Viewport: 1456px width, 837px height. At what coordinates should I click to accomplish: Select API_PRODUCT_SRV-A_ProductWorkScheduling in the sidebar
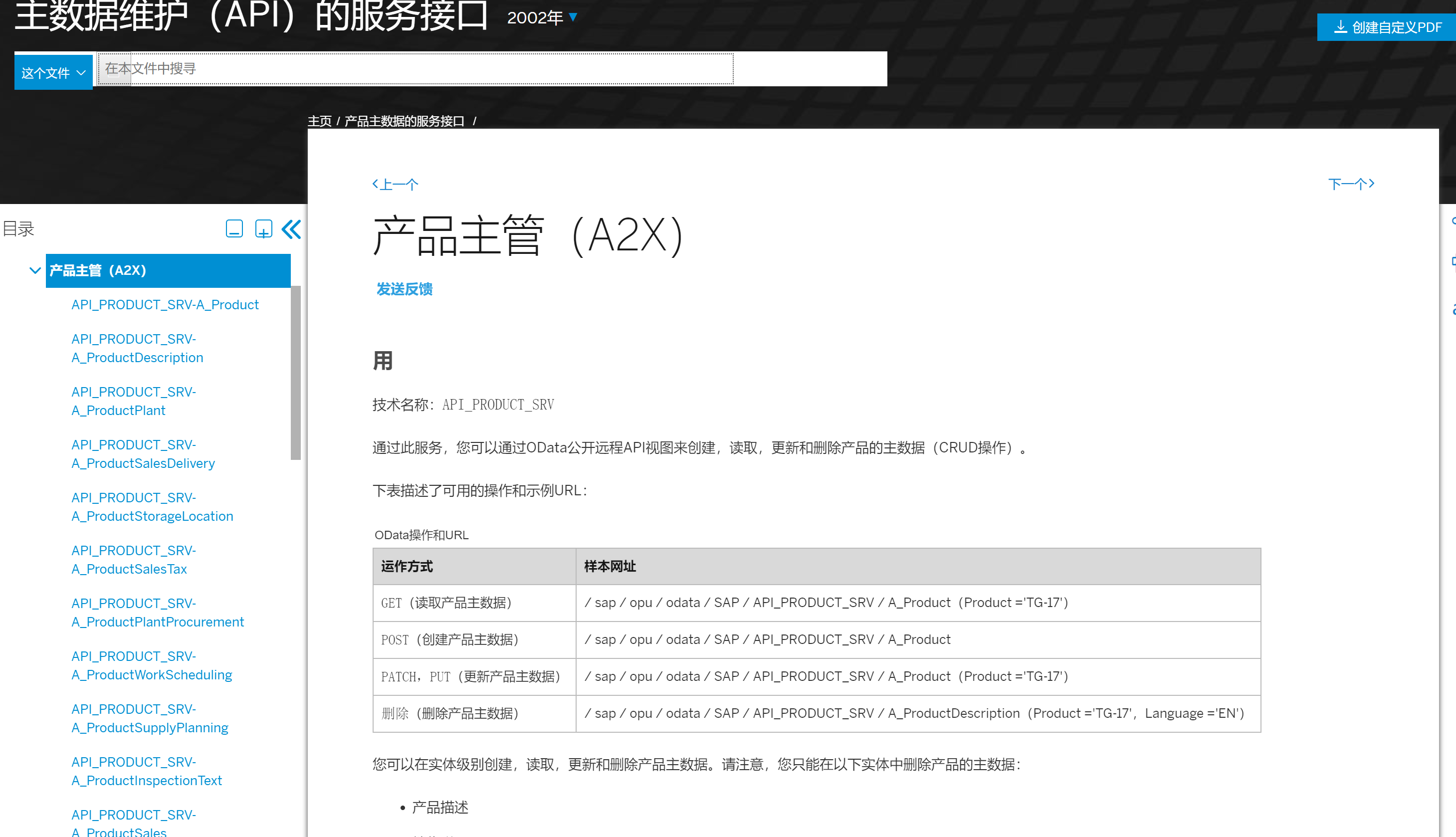click(x=151, y=665)
